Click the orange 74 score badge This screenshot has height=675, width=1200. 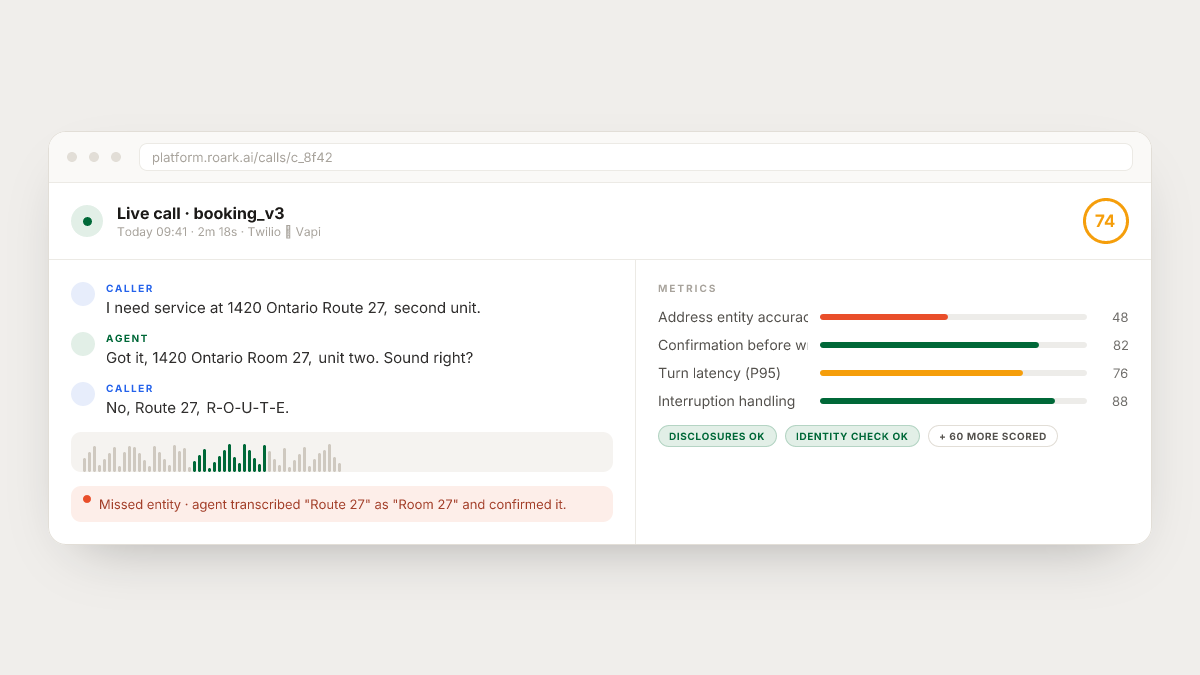(1105, 221)
